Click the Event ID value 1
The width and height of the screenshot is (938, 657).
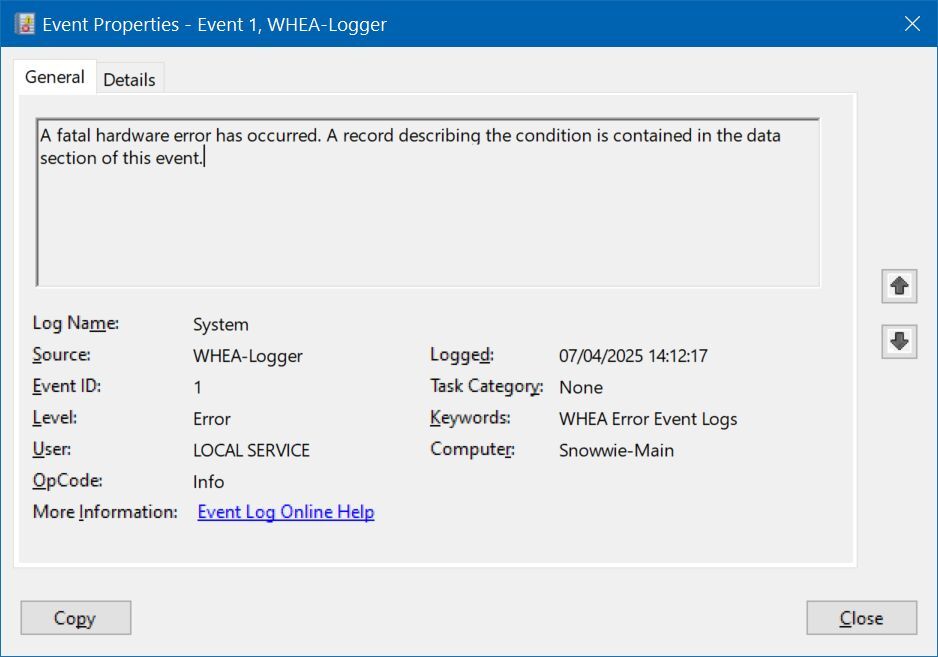pos(198,387)
